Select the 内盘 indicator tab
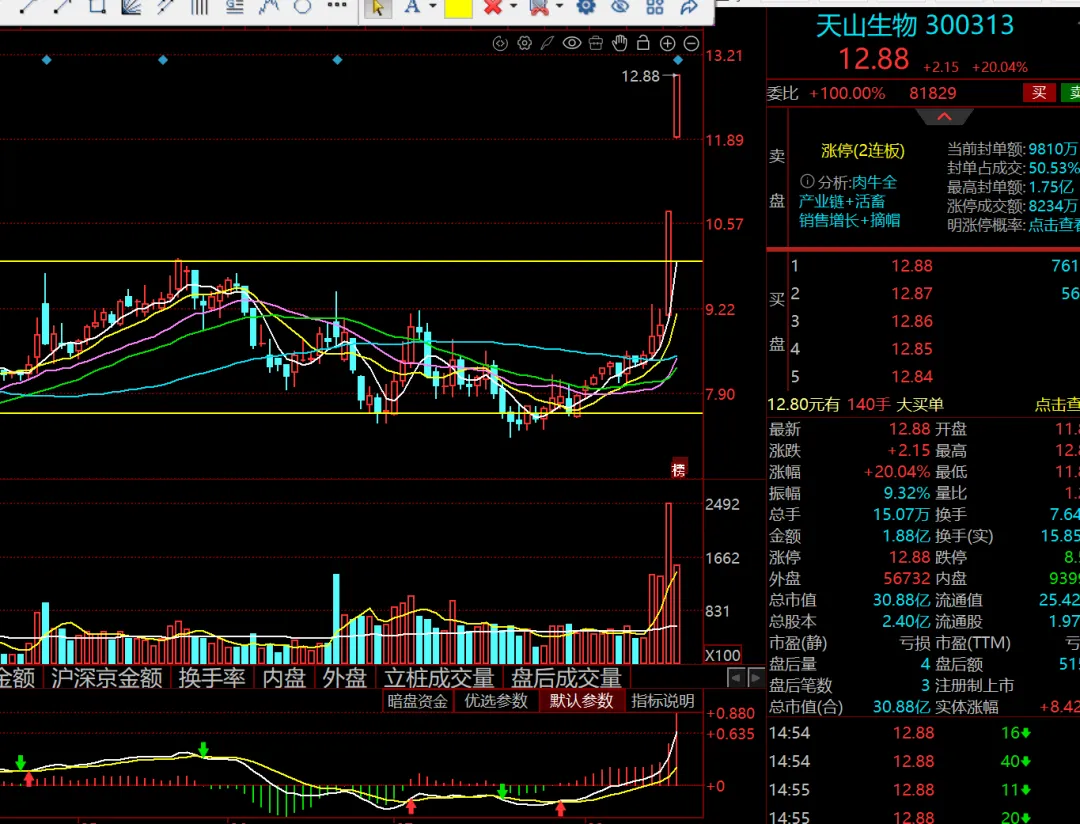The image size is (1080, 824). 284,678
